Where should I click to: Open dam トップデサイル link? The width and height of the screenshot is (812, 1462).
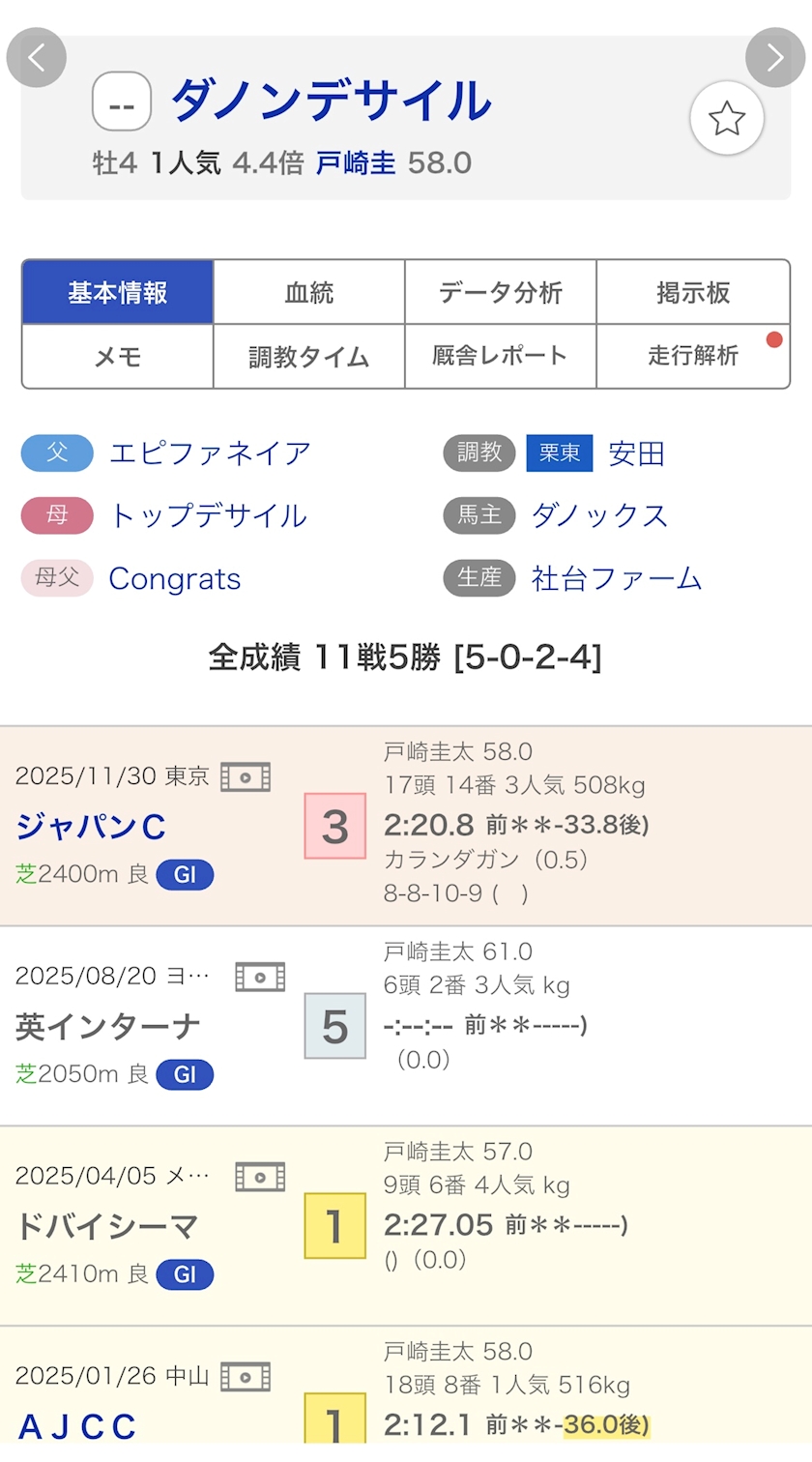[x=208, y=515]
